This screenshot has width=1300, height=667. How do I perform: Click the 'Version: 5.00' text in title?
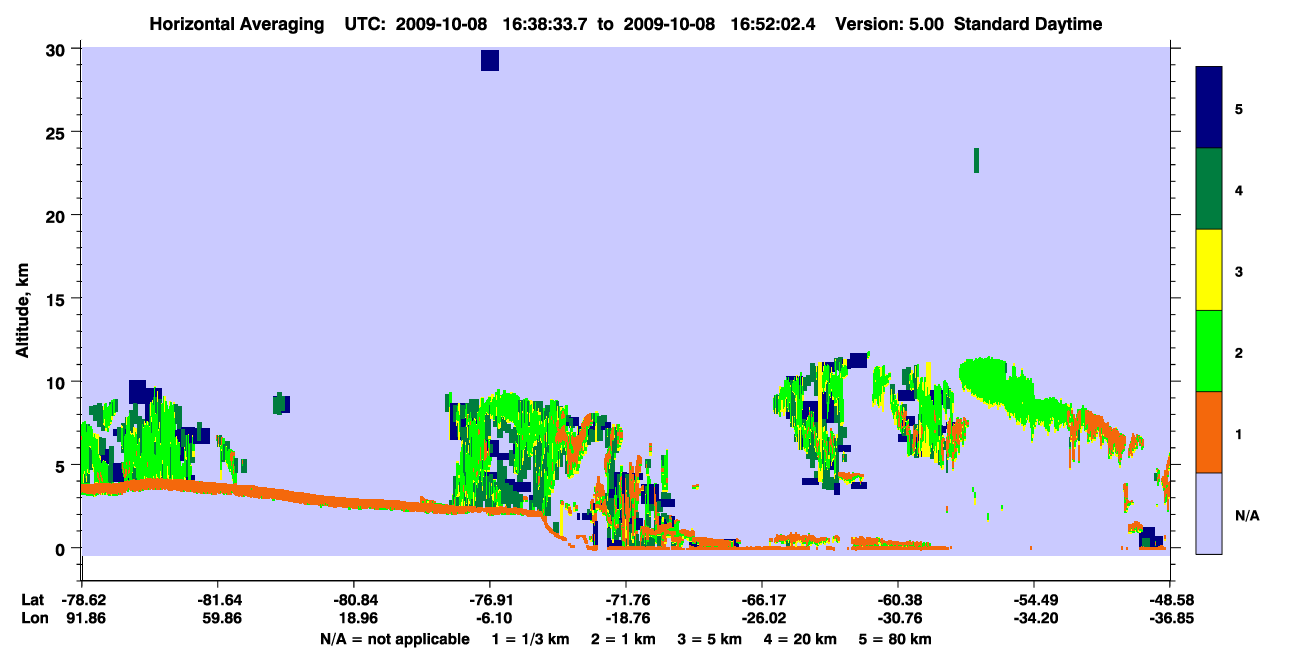tap(888, 24)
